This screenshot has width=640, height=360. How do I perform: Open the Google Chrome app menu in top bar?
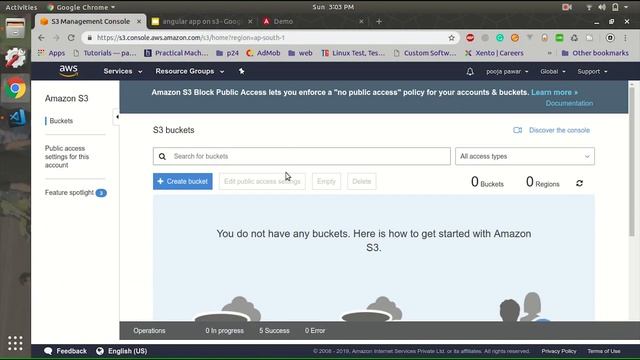coord(82,7)
